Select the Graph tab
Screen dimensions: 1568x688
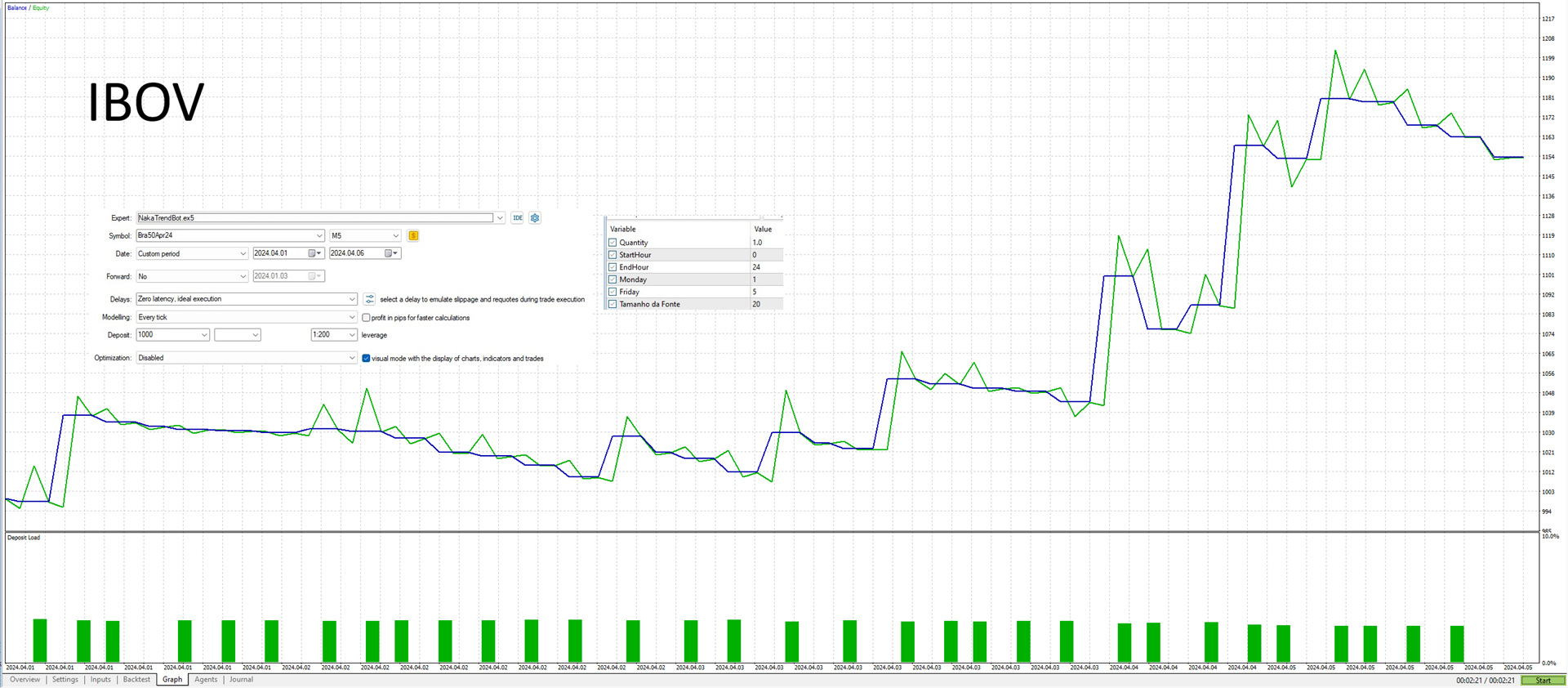172,680
